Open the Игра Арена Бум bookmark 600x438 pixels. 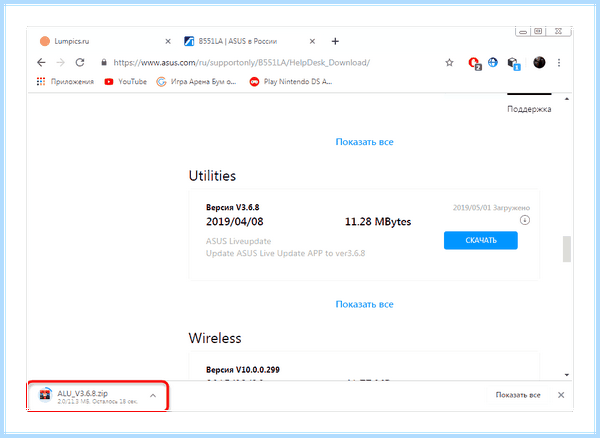click(196, 81)
